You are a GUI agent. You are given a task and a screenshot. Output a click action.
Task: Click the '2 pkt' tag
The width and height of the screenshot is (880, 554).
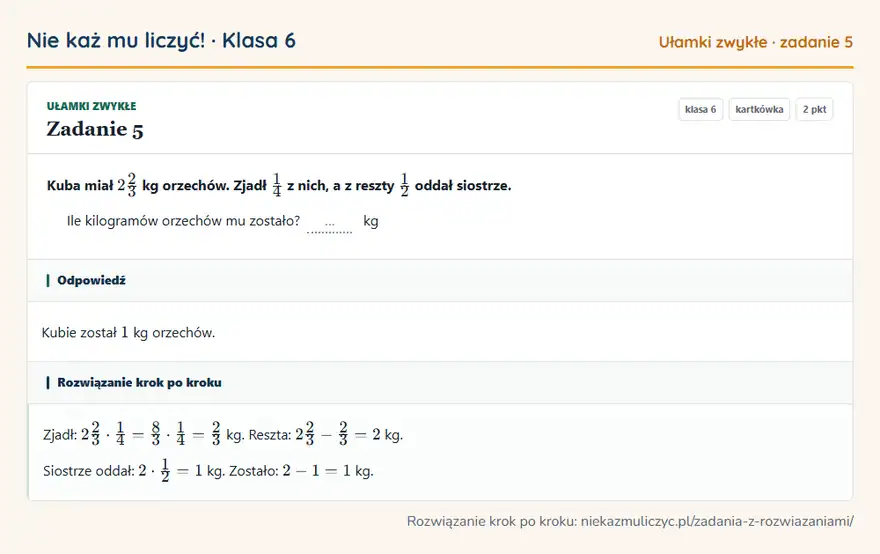(814, 109)
